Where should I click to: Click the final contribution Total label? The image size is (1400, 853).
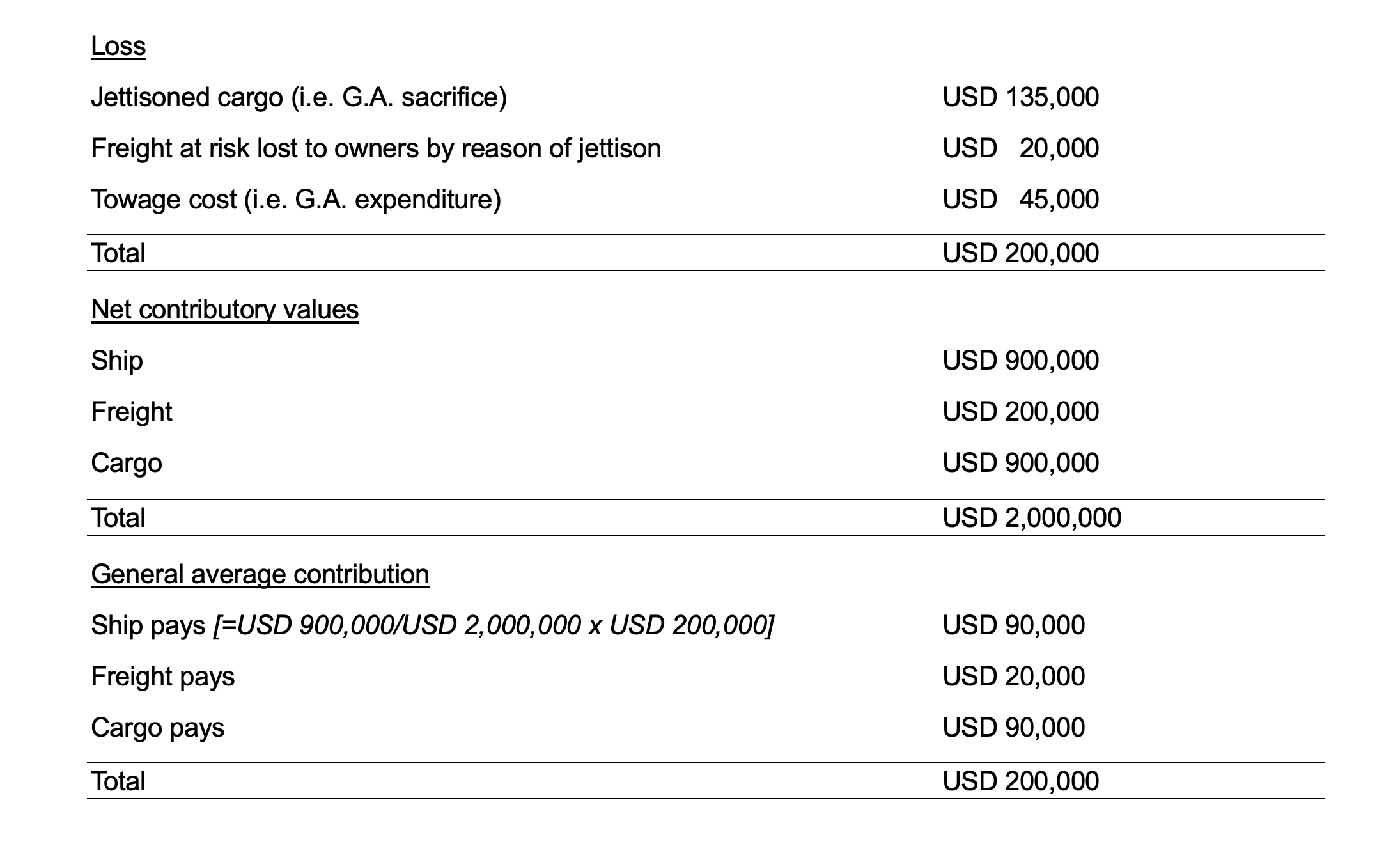(x=118, y=782)
